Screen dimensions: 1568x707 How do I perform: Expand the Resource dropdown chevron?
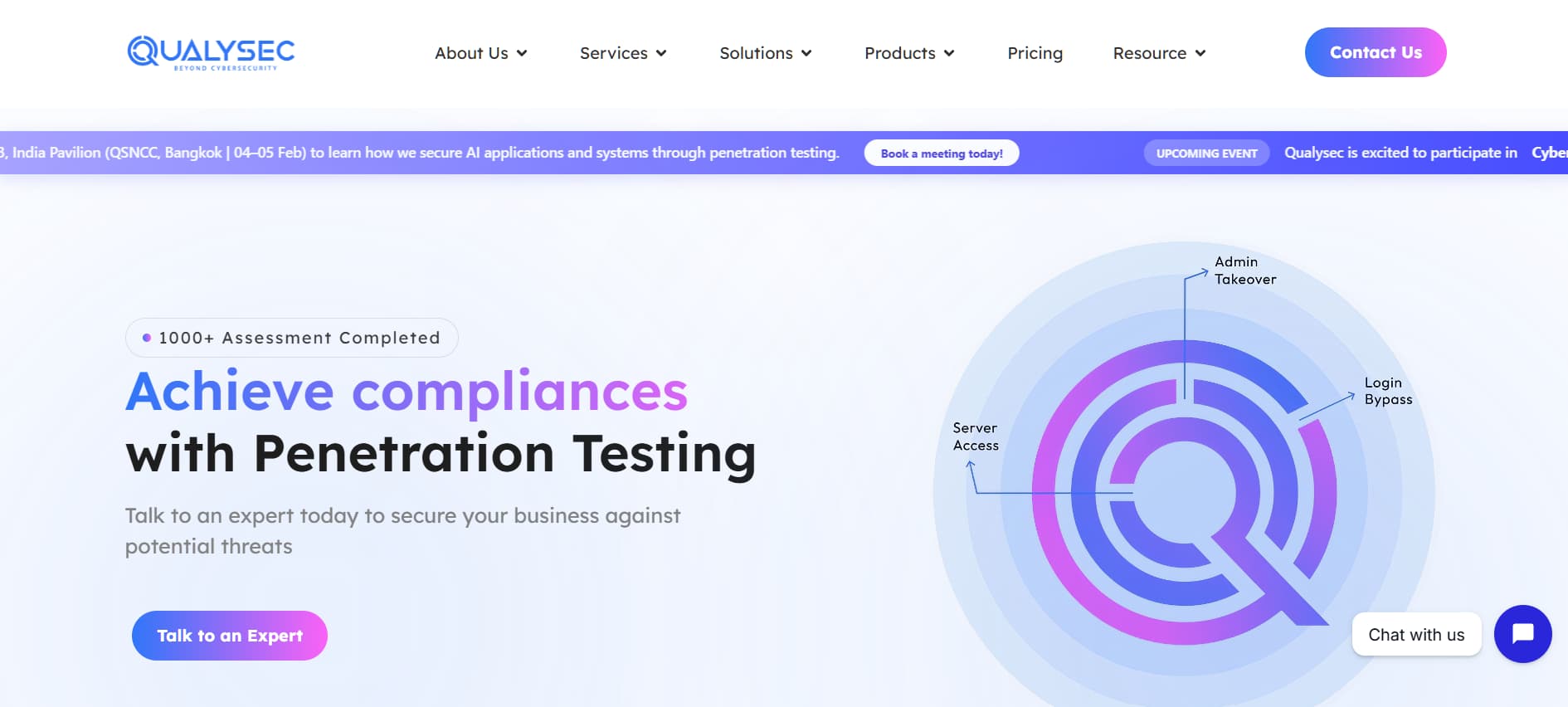tap(1200, 52)
